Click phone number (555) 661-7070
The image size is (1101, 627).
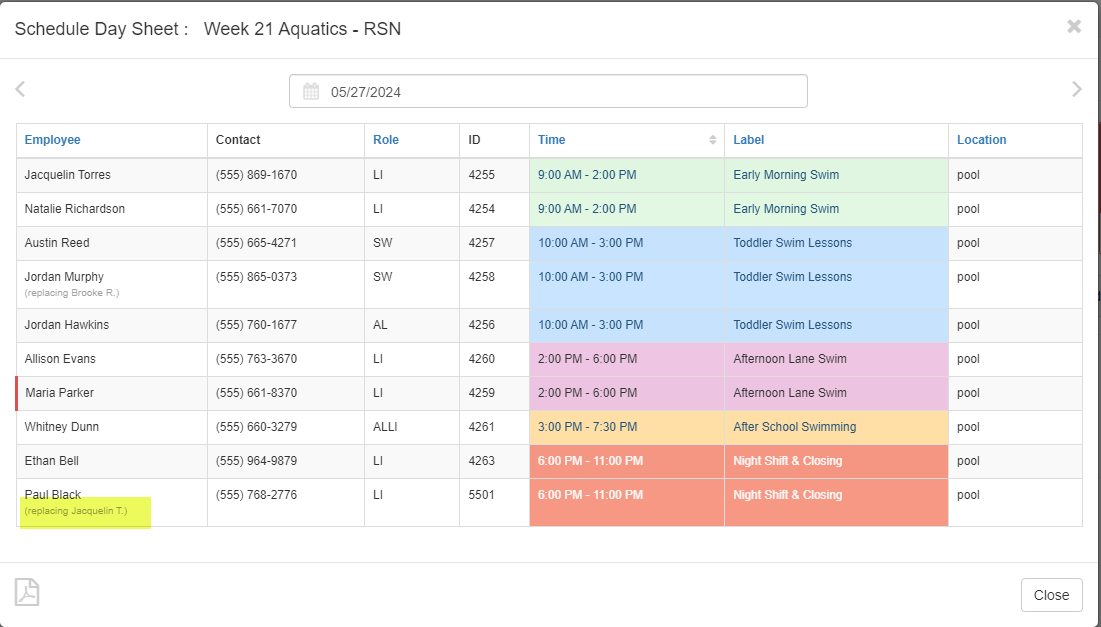tap(256, 209)
